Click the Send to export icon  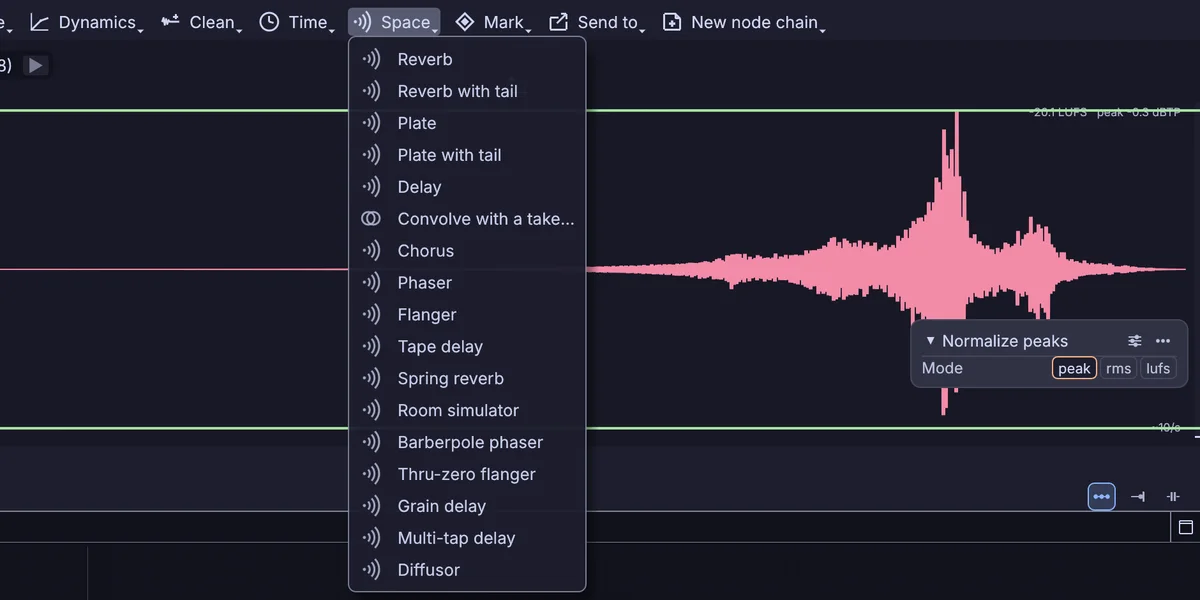coord(559,22)
